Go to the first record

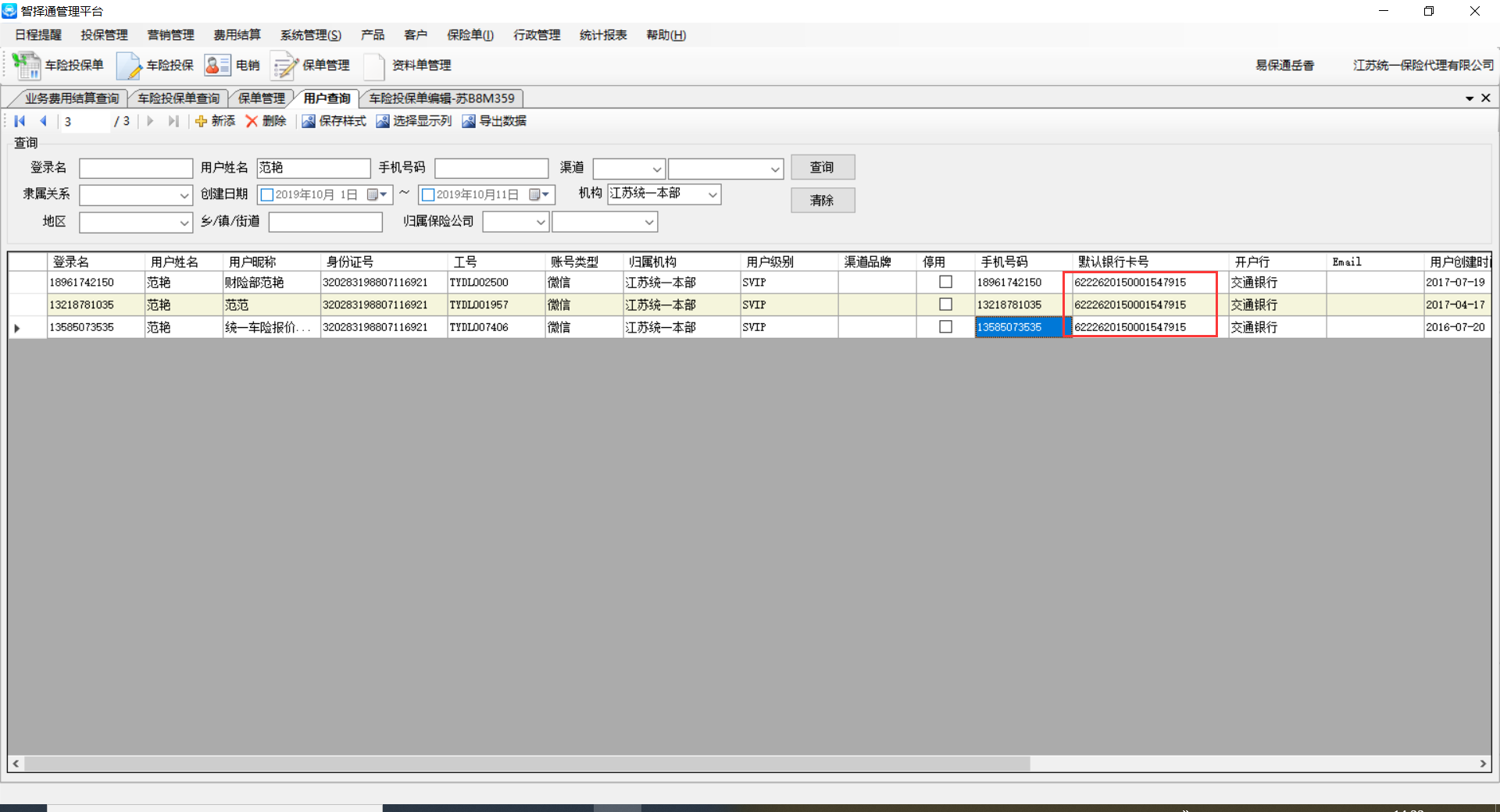click(x=20, y=121)
